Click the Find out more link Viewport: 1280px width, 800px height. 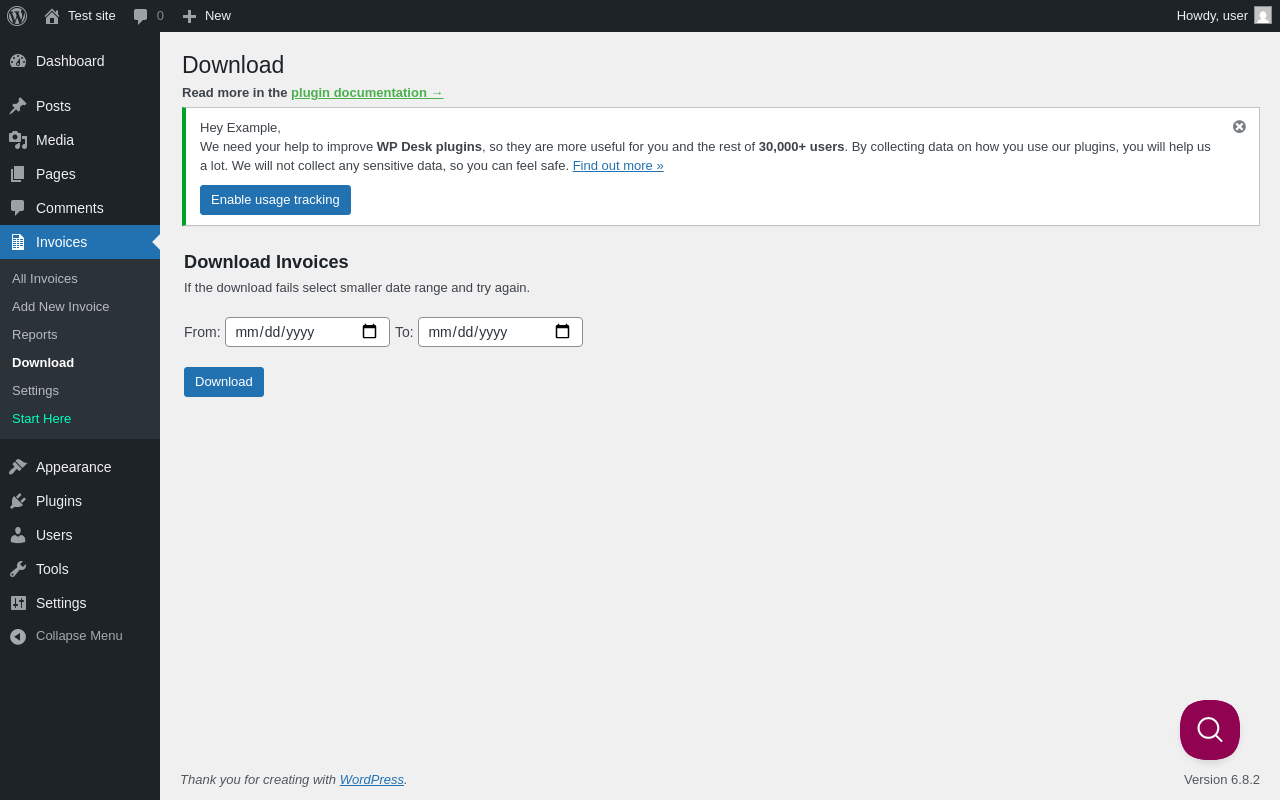(618, 166)
